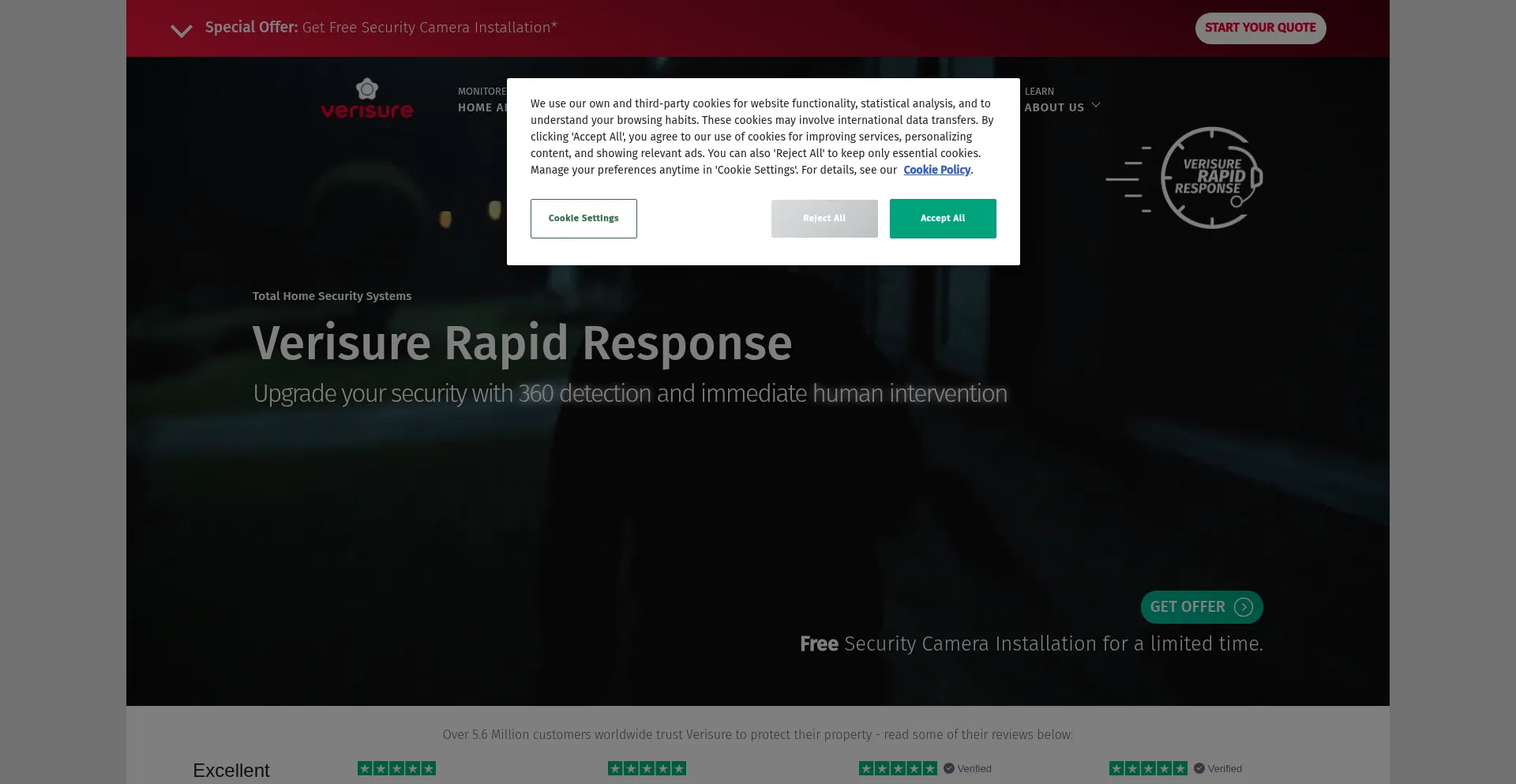Accept all cookies

tap(943, 219)
